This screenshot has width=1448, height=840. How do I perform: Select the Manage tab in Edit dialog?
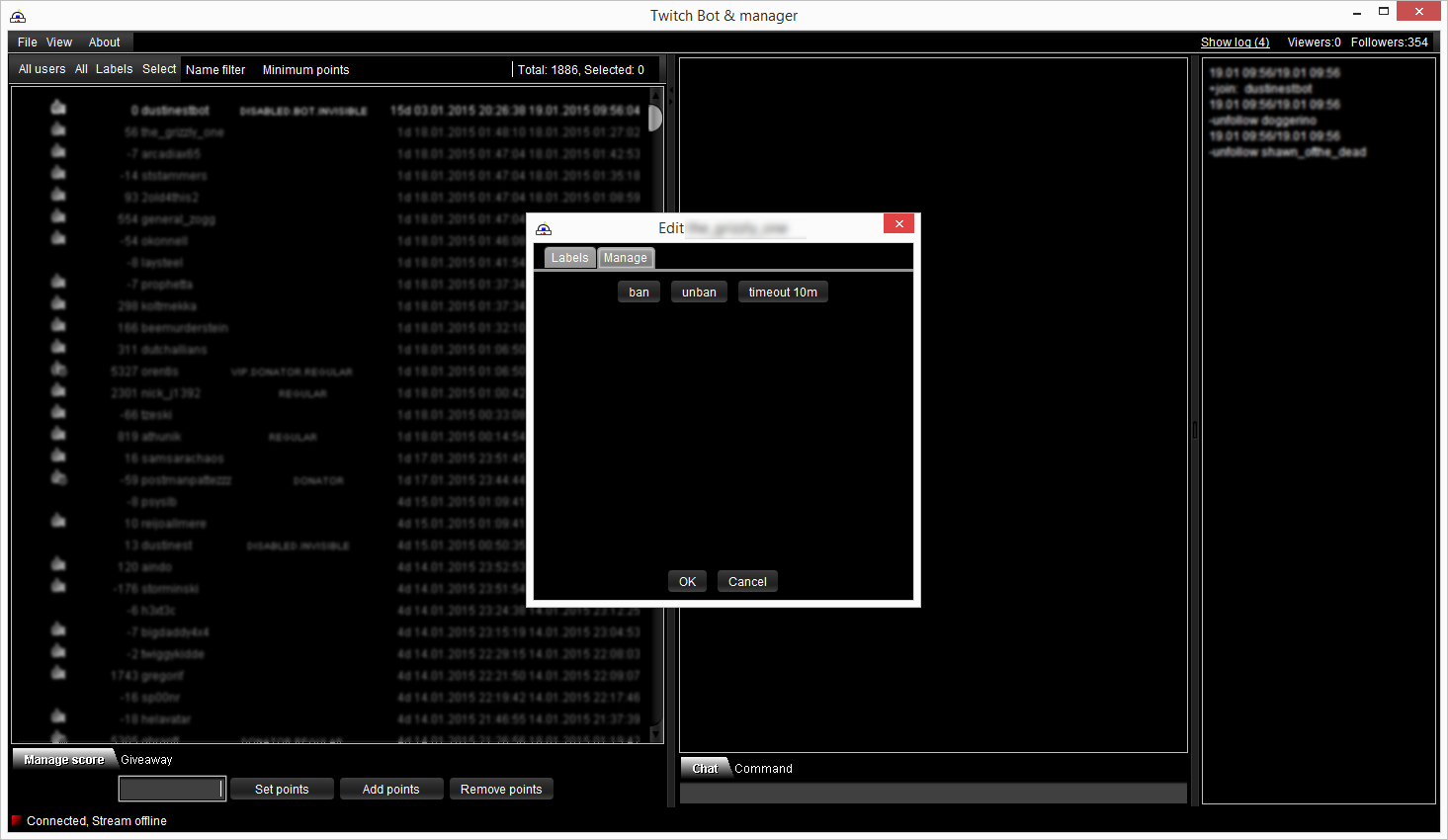(626, 258)
